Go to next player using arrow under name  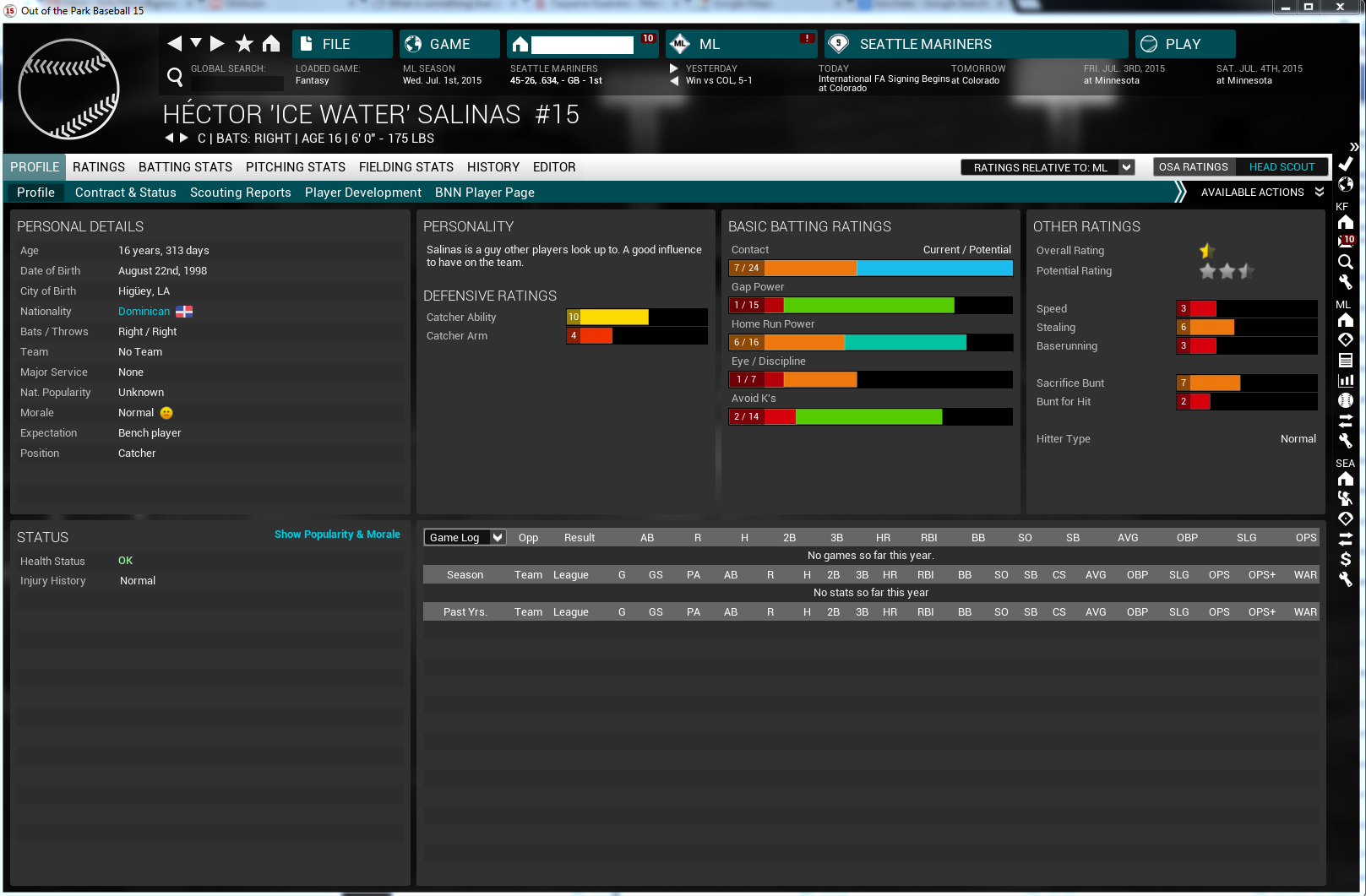184,138
